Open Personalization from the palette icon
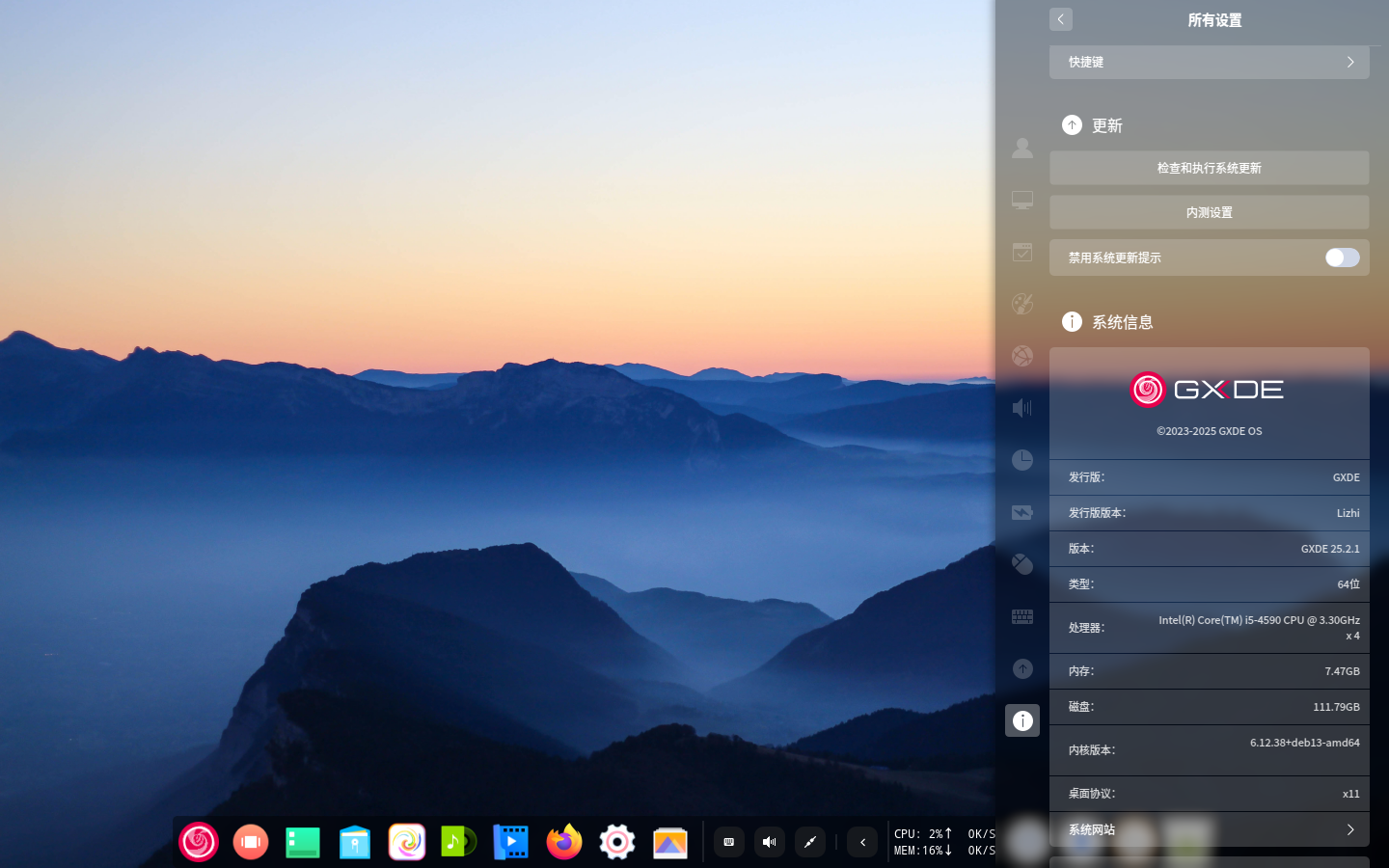This screenshot has height=868, width=1389. pos(1022,304)
